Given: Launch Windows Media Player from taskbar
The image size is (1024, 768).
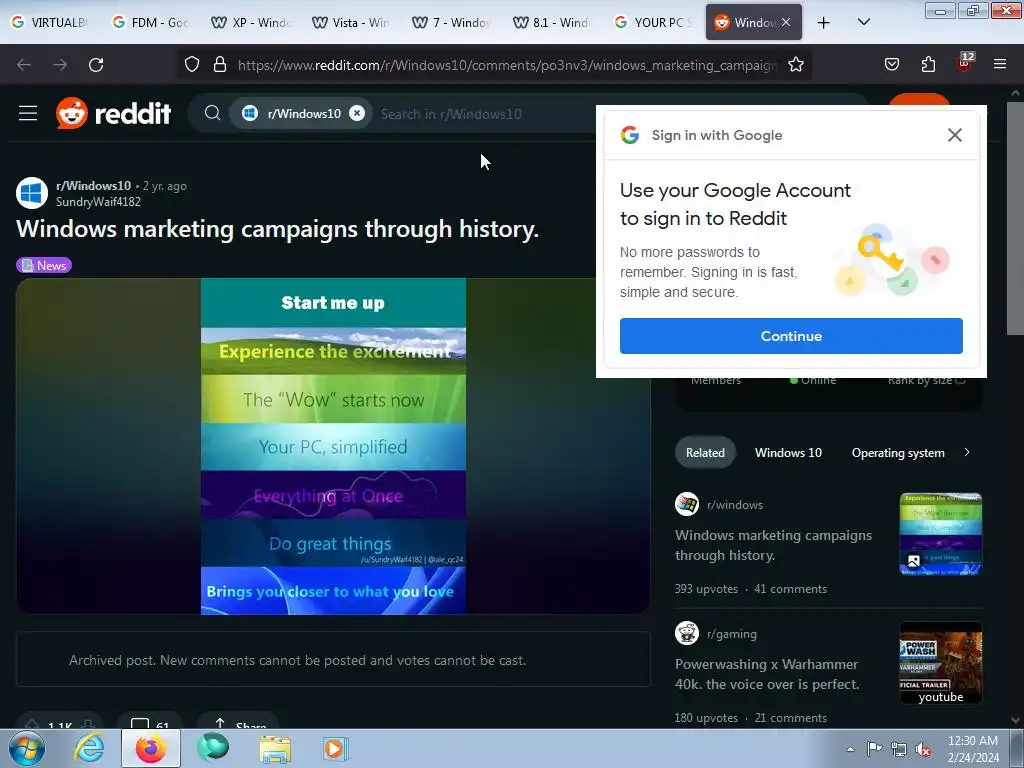Looking at the screenshot, I should tap(336, 748).
